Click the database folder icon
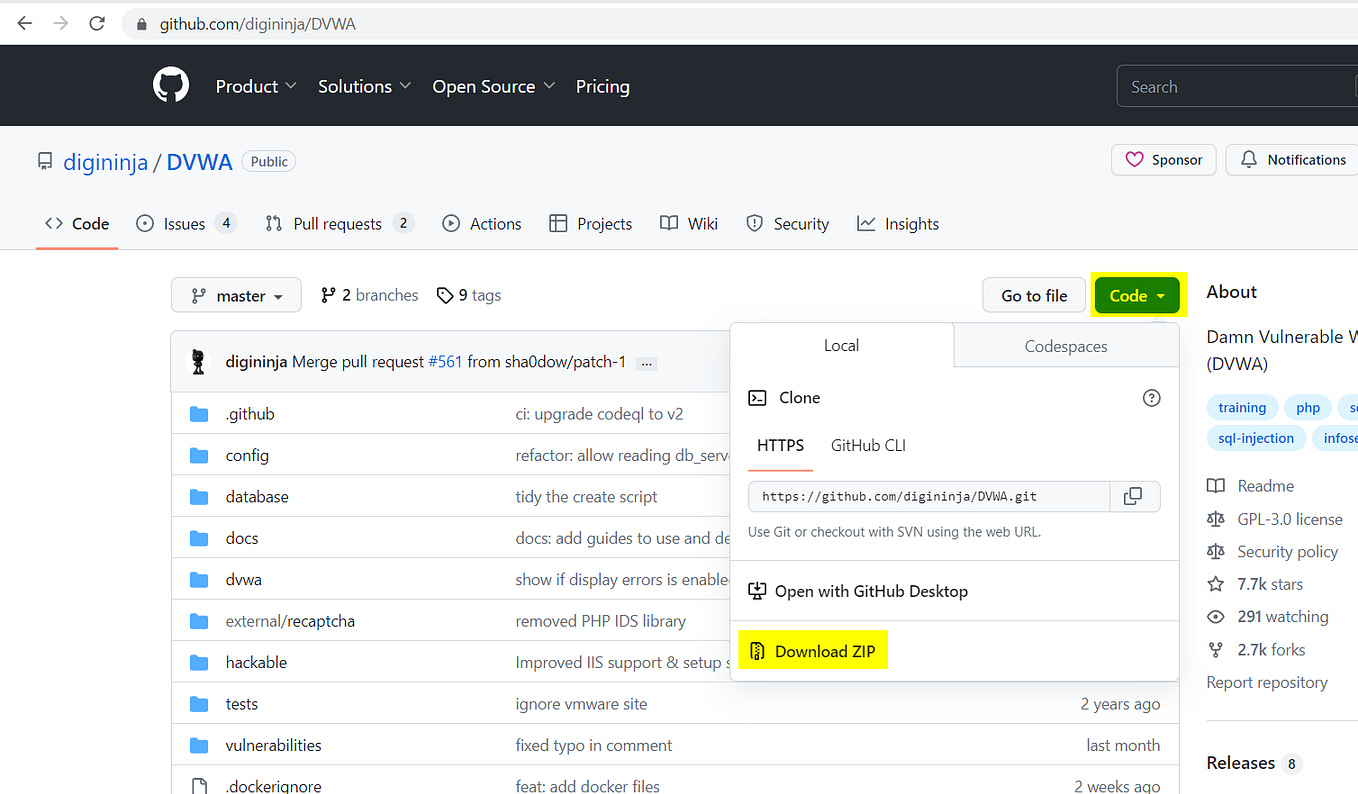Viewport: 1358px width, 794px height. (199, 497)
